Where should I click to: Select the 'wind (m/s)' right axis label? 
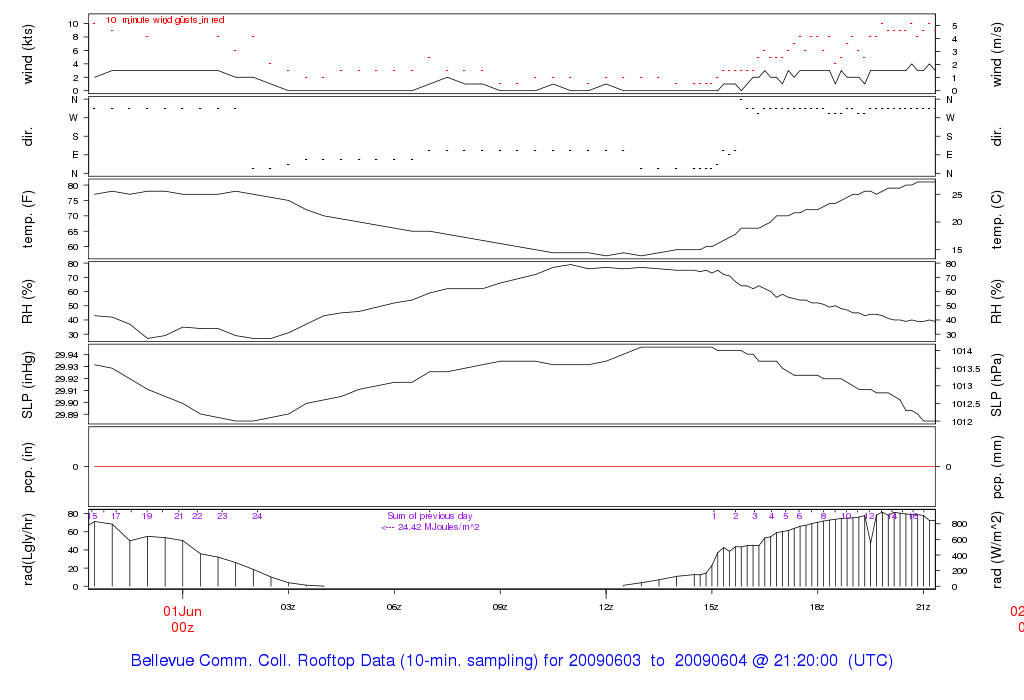click(x=997, y=54)
